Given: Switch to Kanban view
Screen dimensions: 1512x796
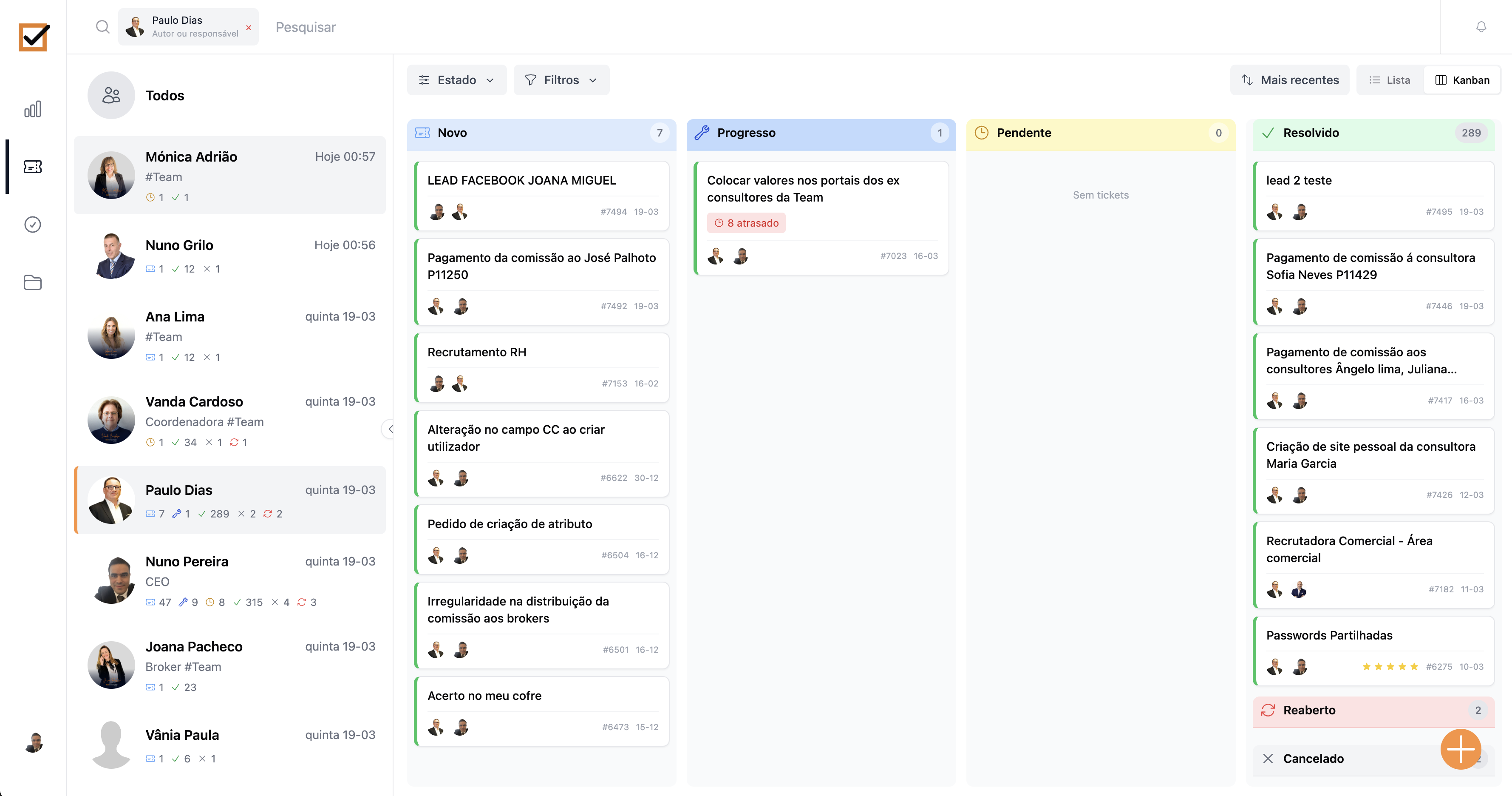Looking at the screenshot, I should (x=1462, y=80).
